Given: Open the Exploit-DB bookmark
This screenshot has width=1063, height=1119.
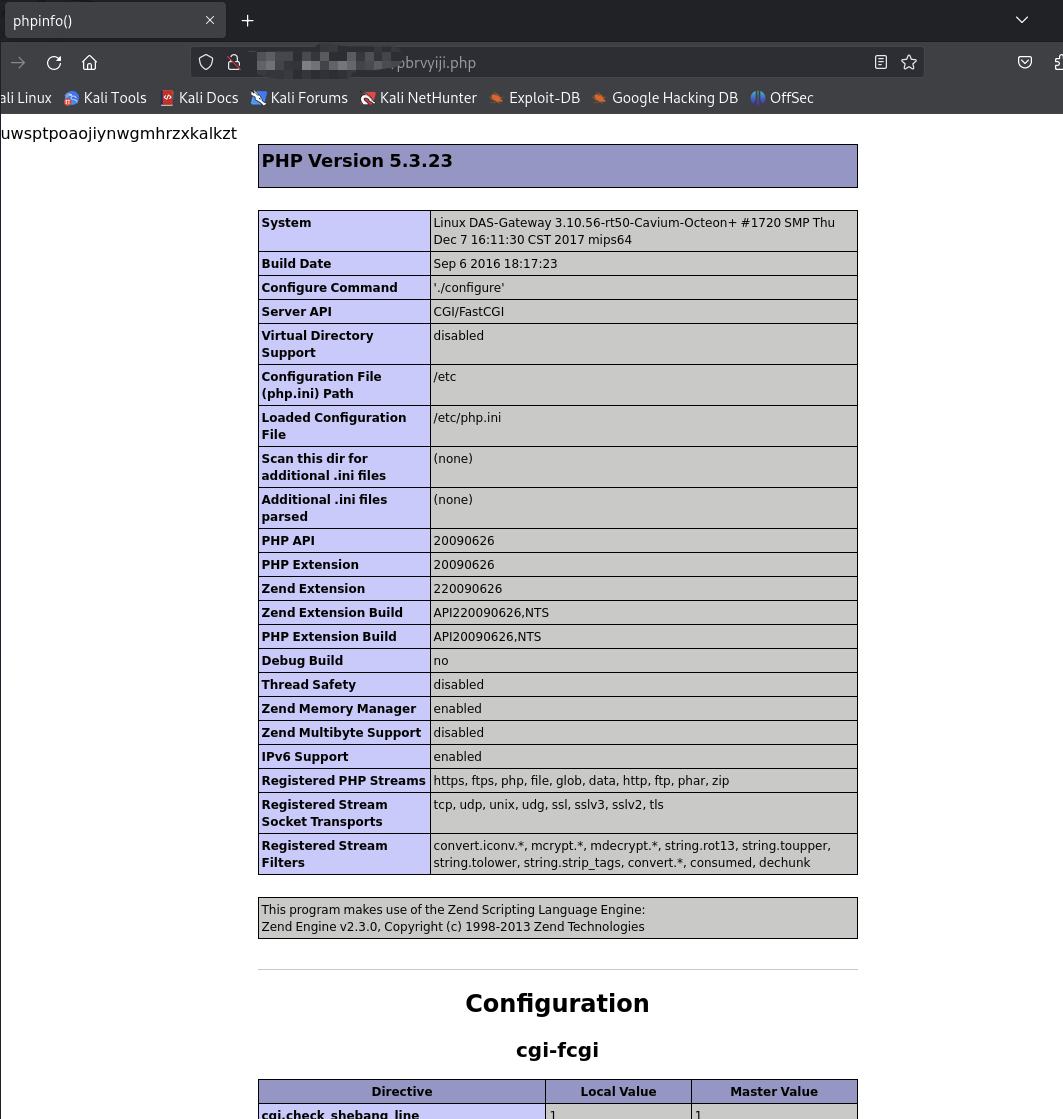Looking at the screenshot, I should pyautogui.click(x=535, y=98).
